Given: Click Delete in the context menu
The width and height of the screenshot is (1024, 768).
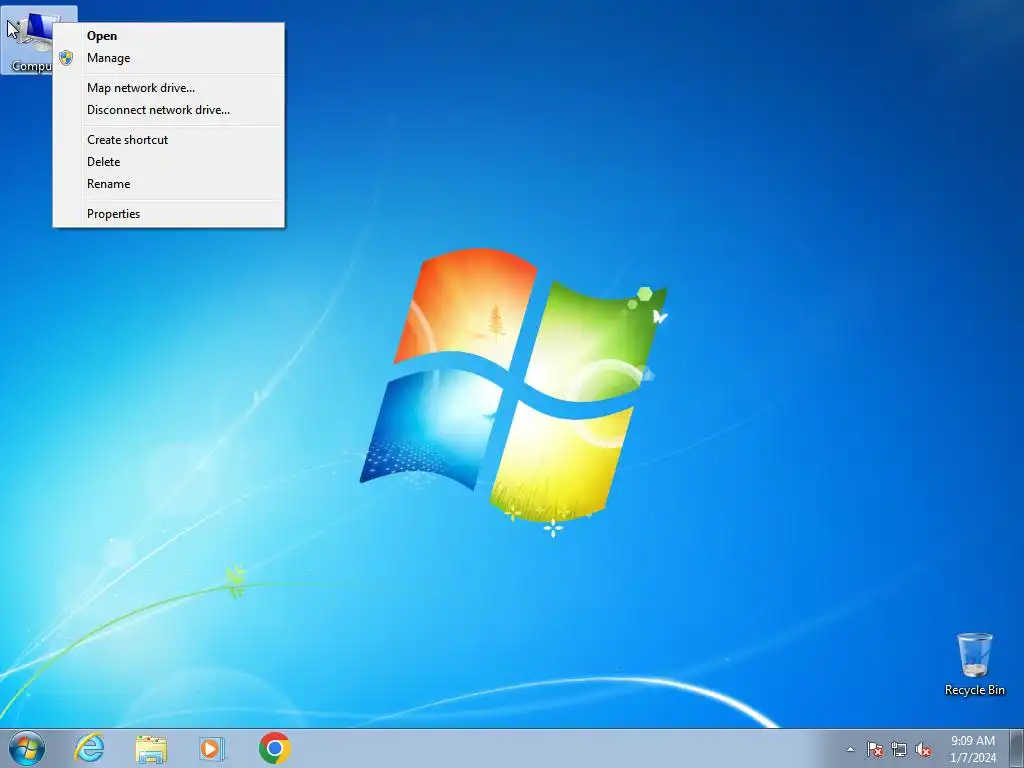Looking at the screenshot, I should point(168,162).
